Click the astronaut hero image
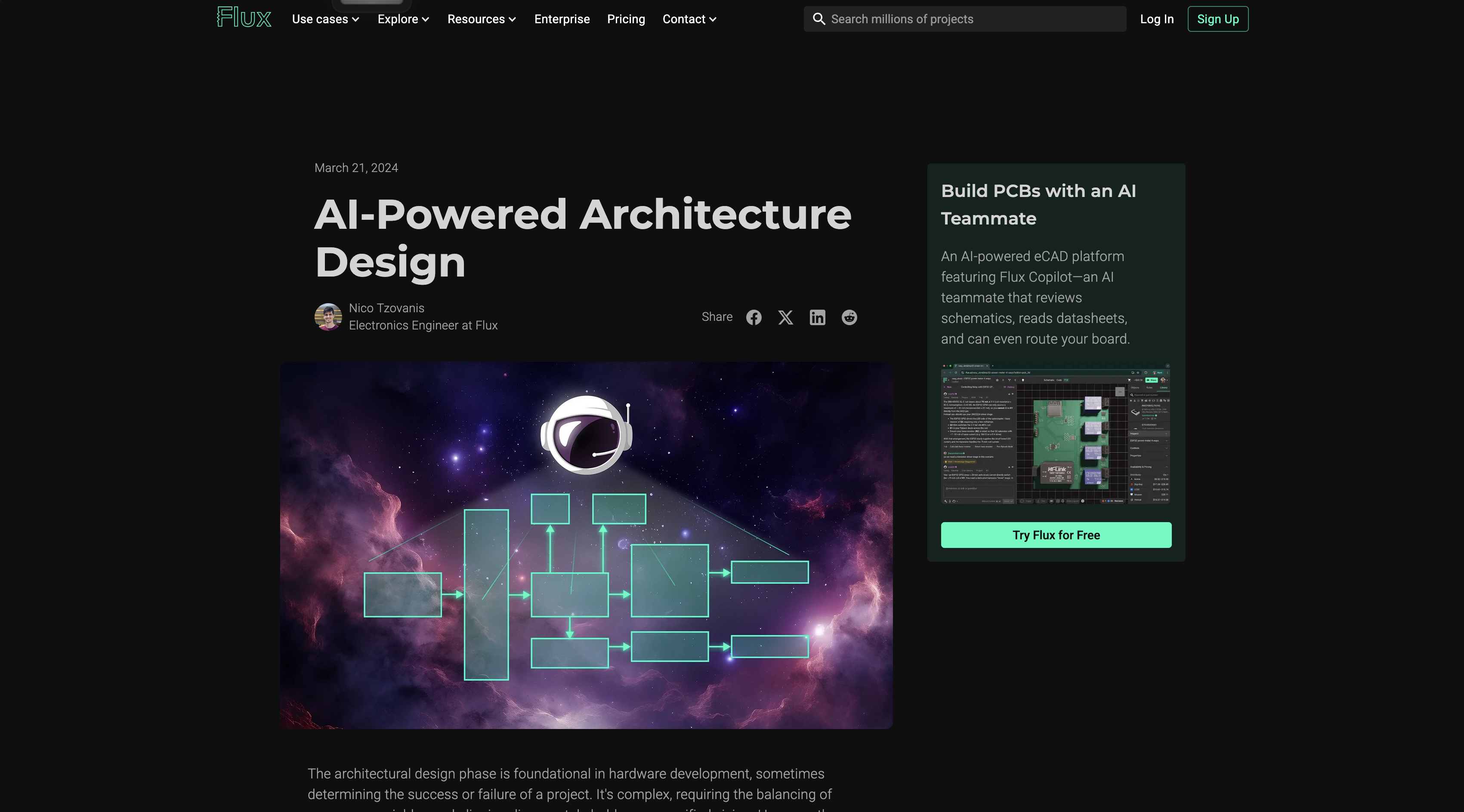The image size is (1464, 812). [x=586, y=545]
